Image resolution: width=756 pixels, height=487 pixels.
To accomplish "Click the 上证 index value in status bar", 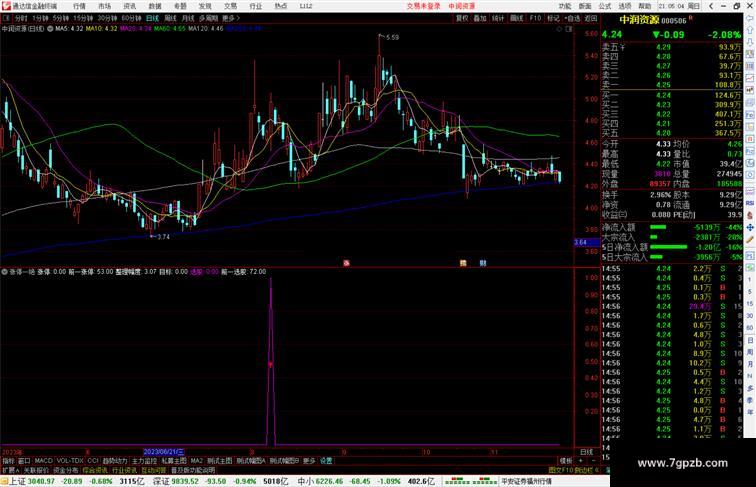I will tap(41, 481).
